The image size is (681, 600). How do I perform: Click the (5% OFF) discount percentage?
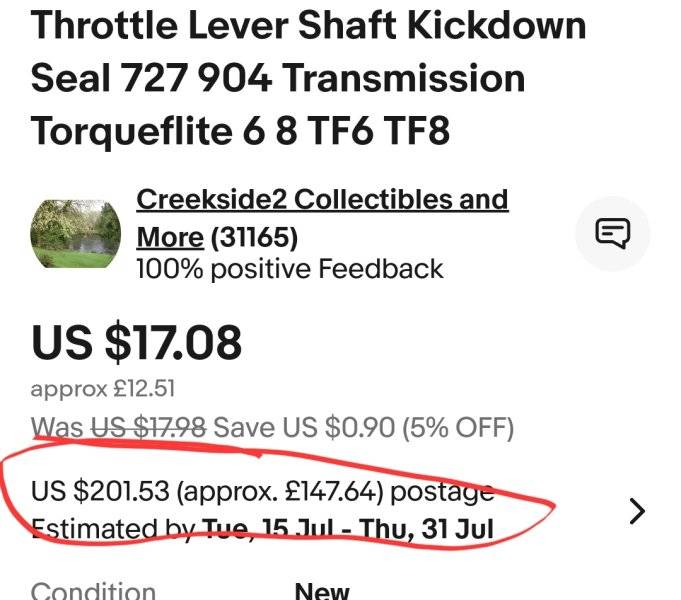click(x=457, y=428)
